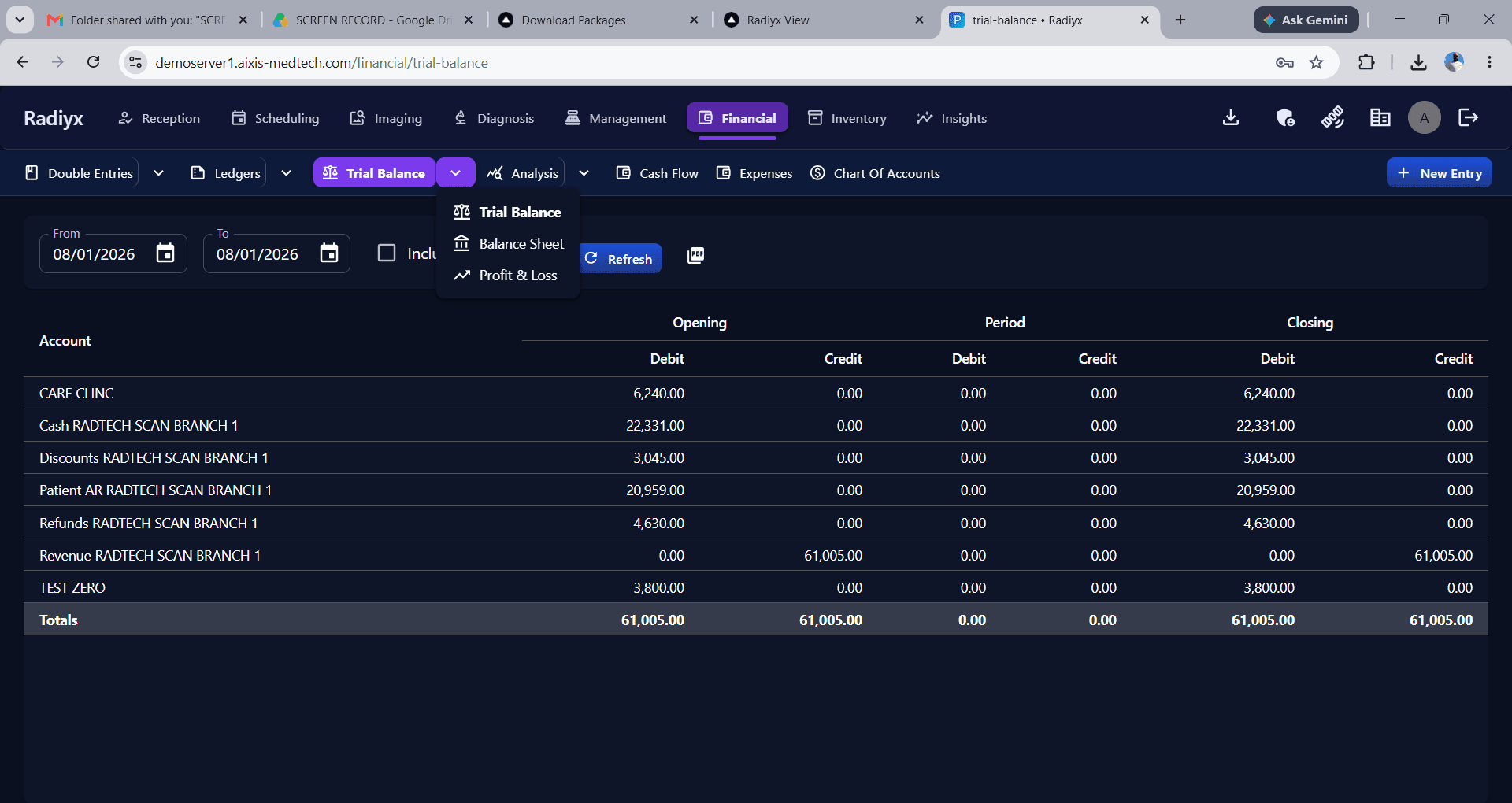Switch to the Inventory module tab

click(847, 118)
